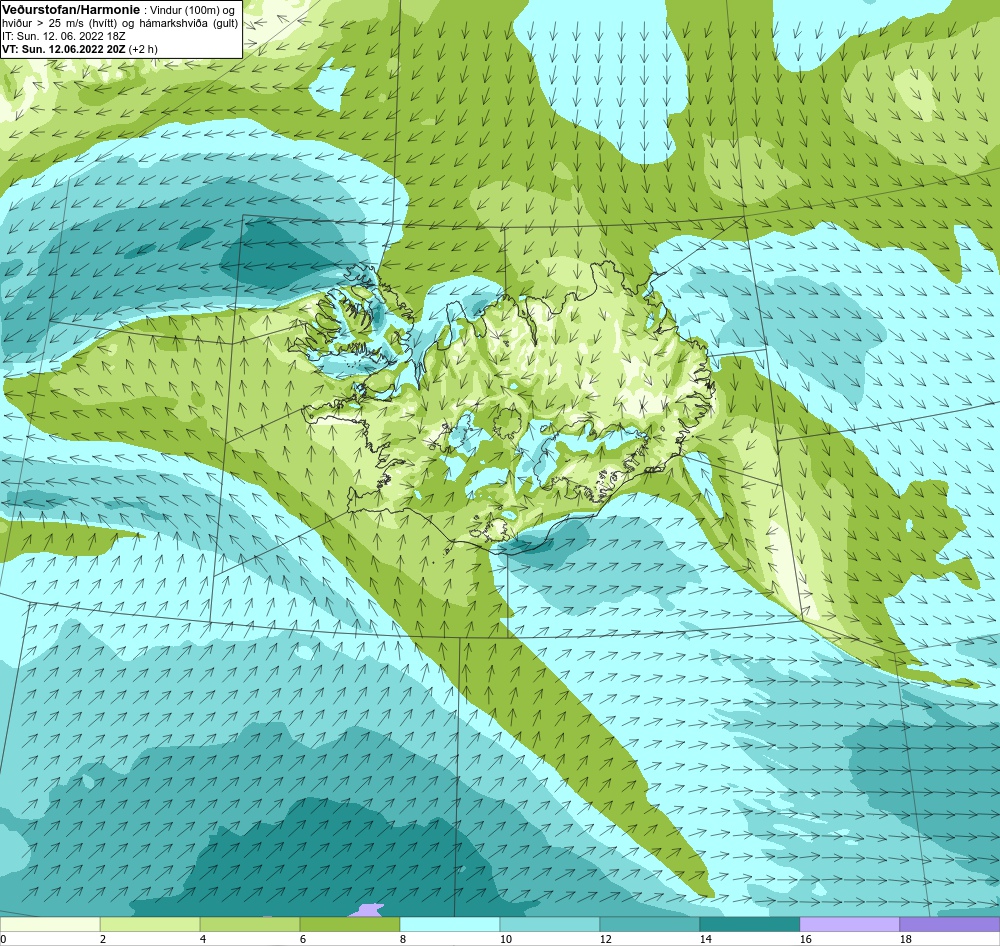Click the purple 18+ legend swatch

coord(950,924)
